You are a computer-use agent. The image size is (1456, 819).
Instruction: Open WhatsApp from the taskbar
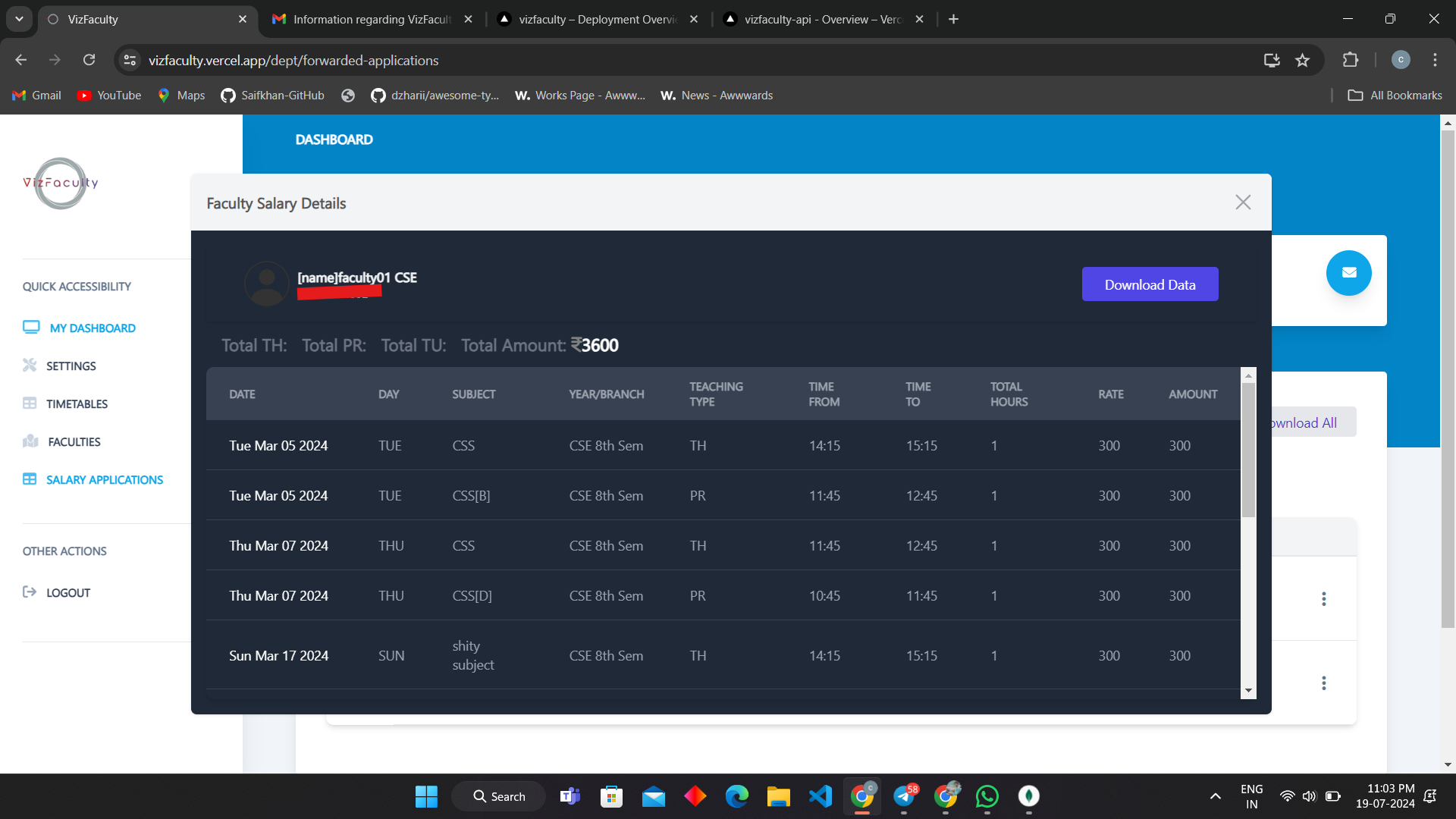pos(987,796)
